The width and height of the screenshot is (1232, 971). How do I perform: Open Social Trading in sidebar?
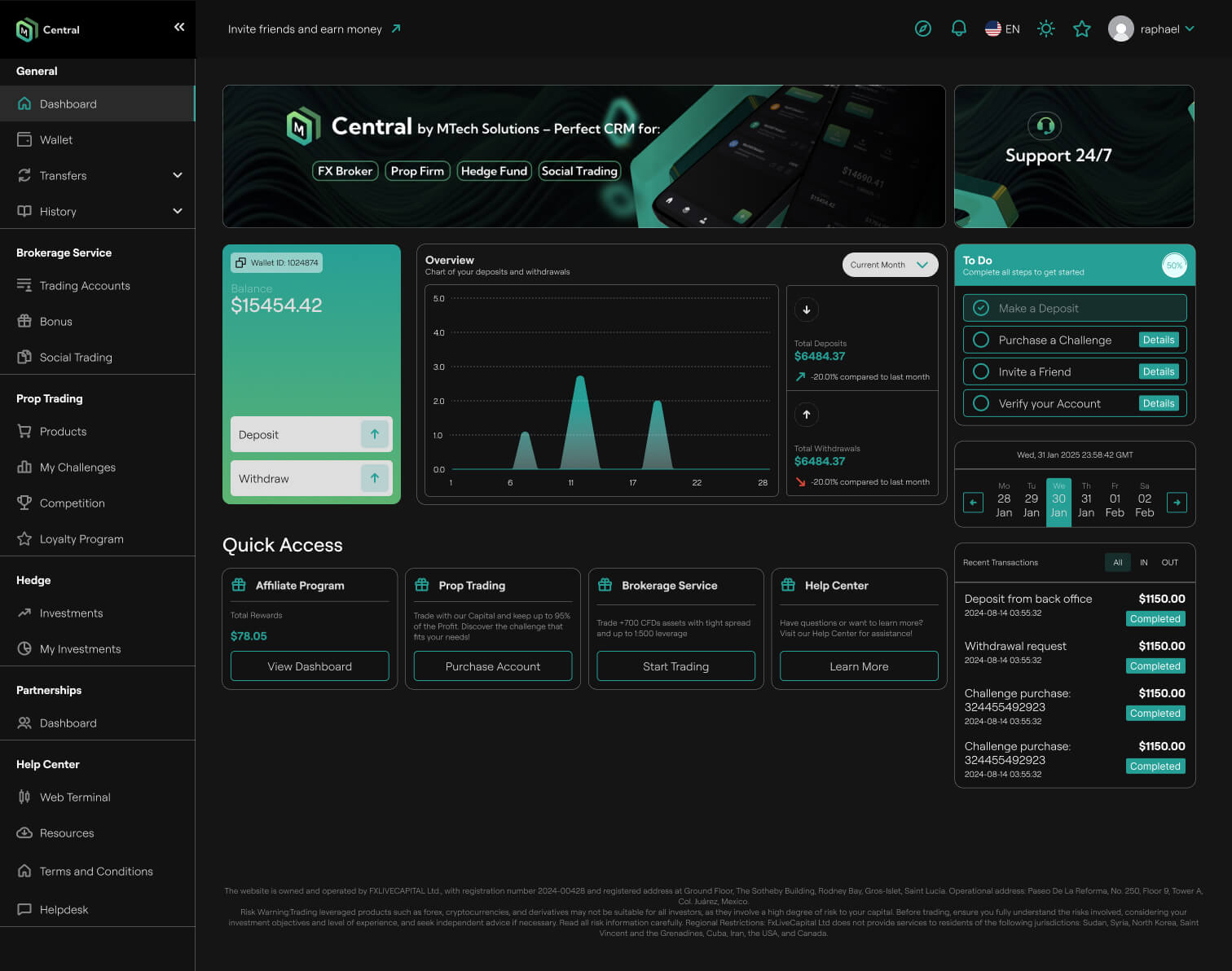pos(98,357)
